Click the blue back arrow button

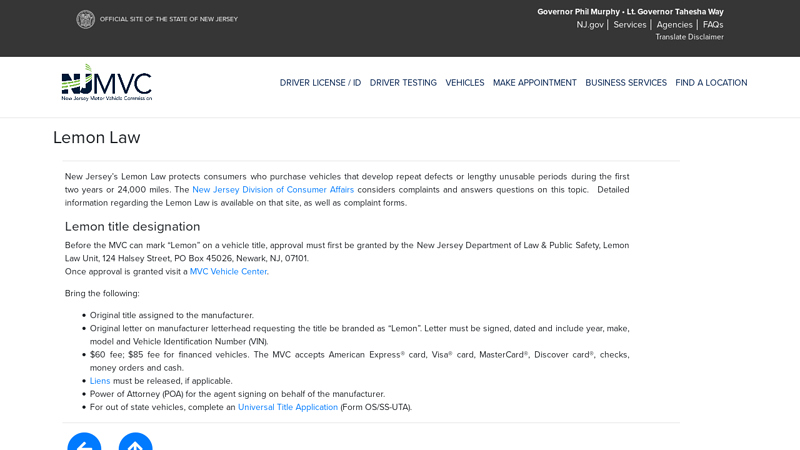pyautogui.click(x=84, y=441)
